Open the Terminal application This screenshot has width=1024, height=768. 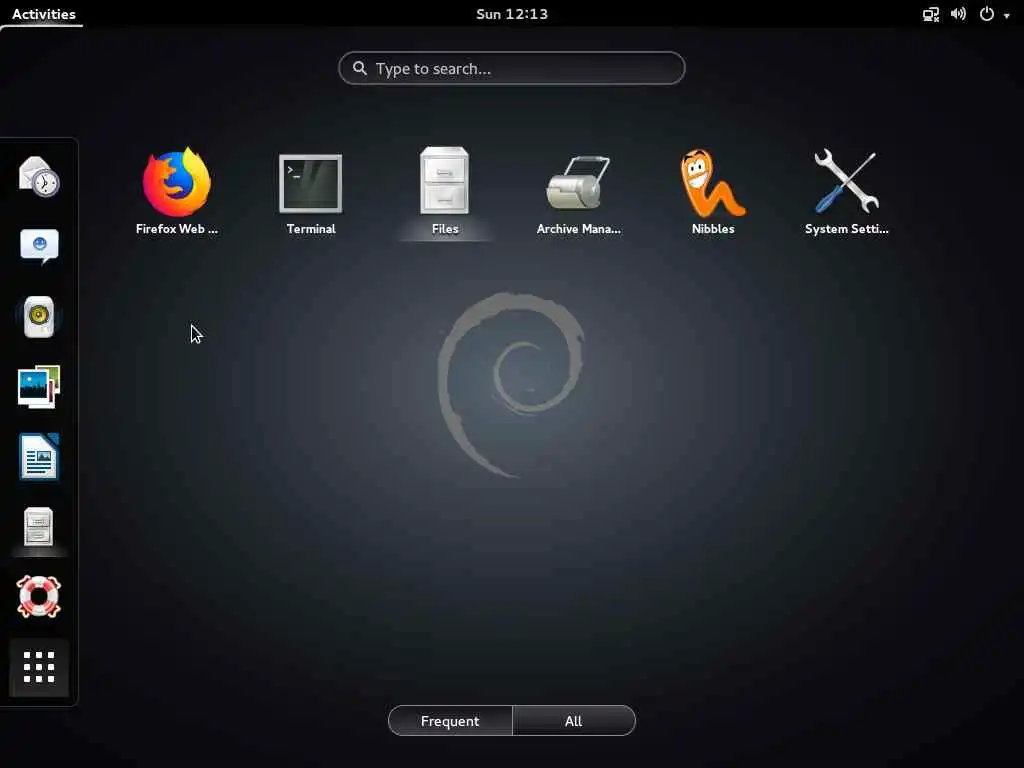tap(311, 191)
